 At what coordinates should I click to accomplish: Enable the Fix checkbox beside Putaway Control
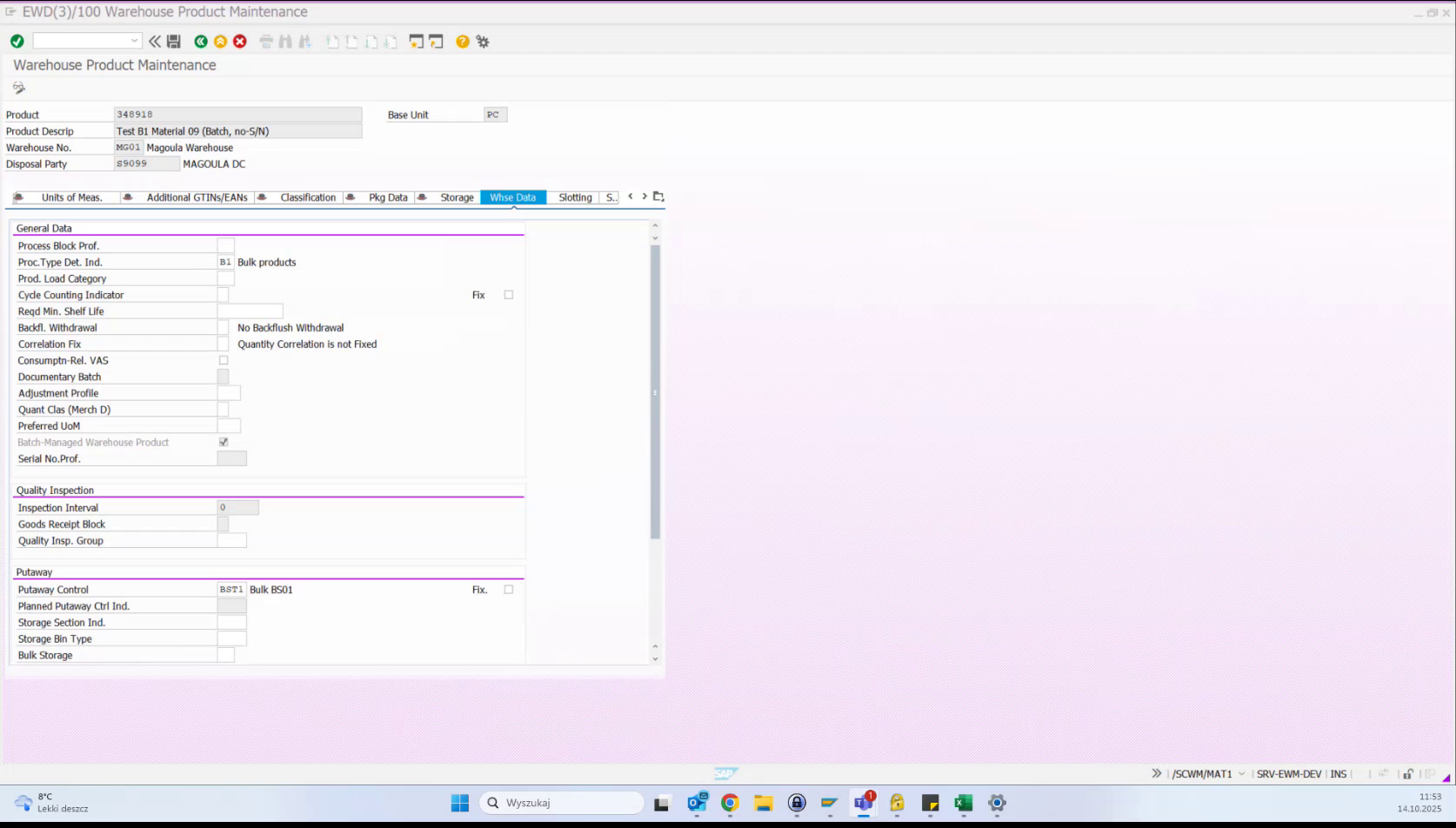click(x=509, y=589)
